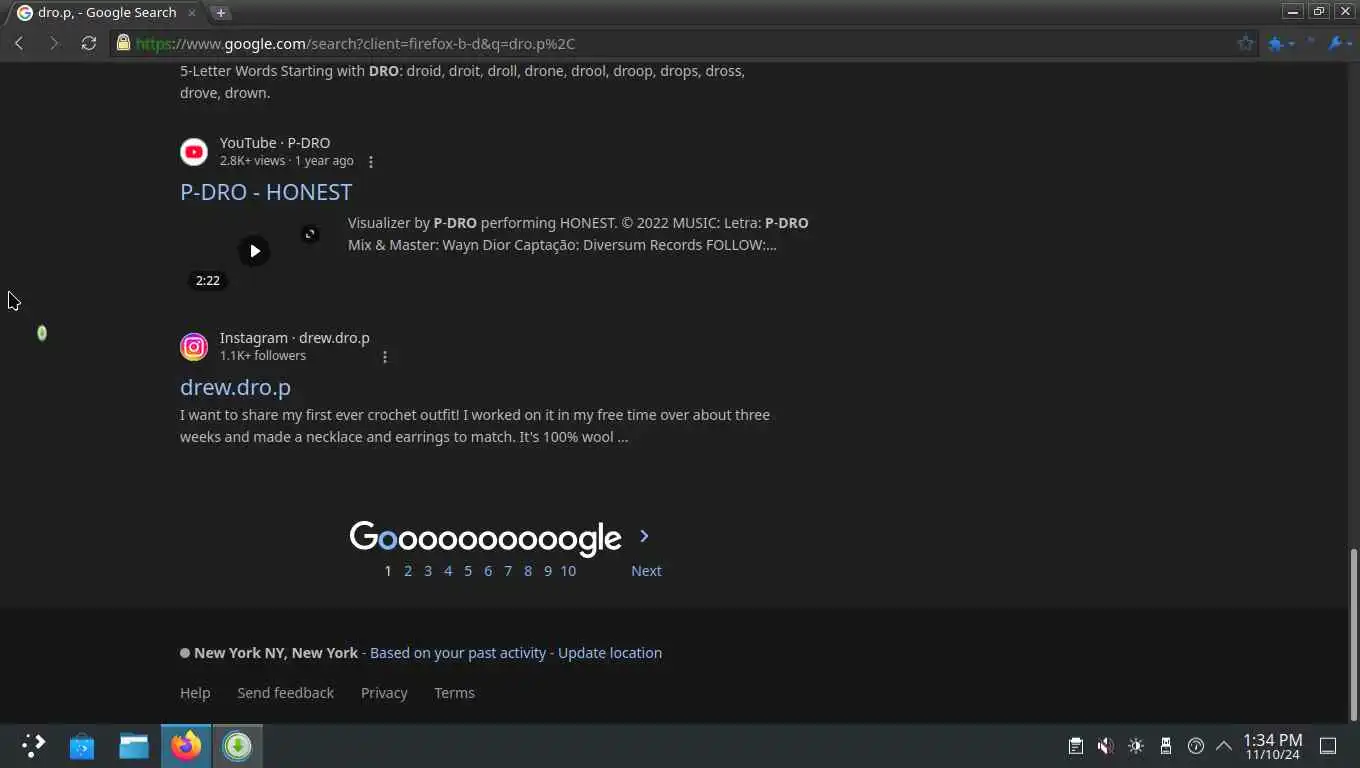Click the Instagram favicon of drew.dro.p
Screen dimensions: 1360x768
pyautogui.click(x=194, y=347)
